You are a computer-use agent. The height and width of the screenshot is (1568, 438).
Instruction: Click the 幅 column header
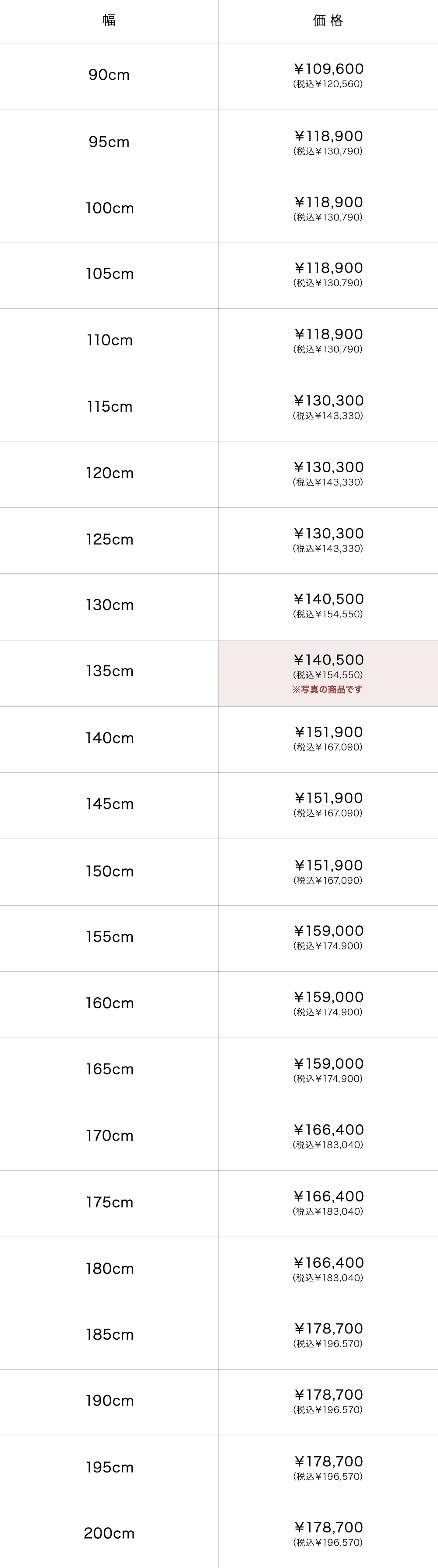109,20
